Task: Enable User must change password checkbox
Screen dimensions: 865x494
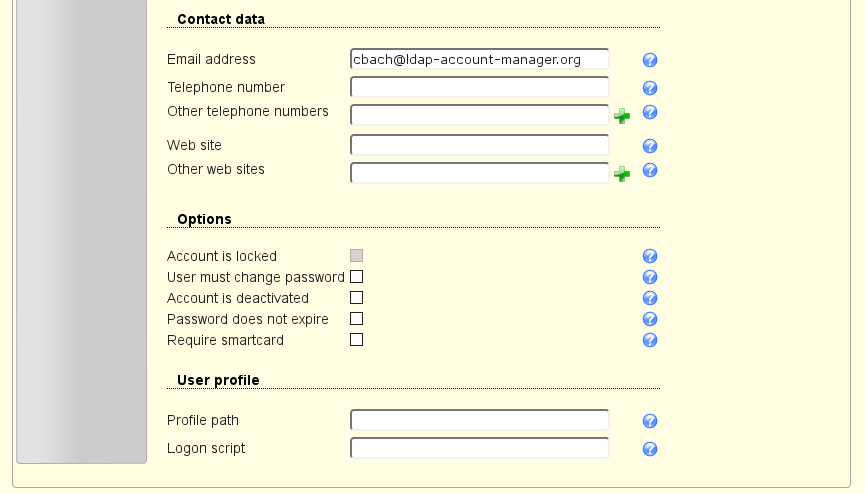Action: tap(357, 277)
